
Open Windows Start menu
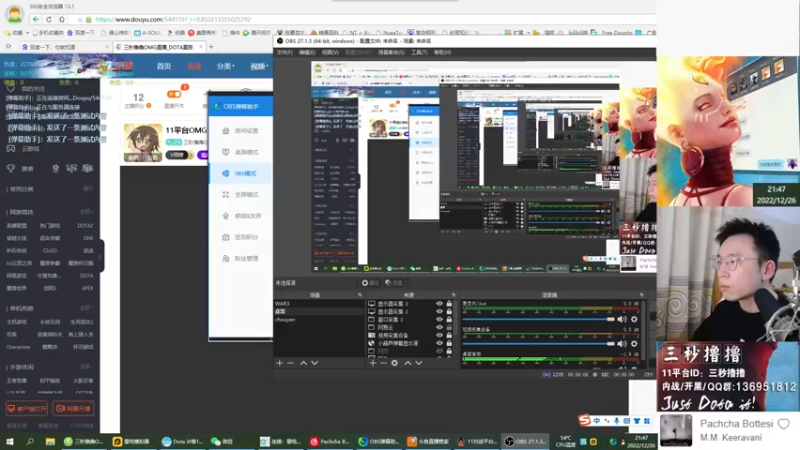click(x=10, y=441)
